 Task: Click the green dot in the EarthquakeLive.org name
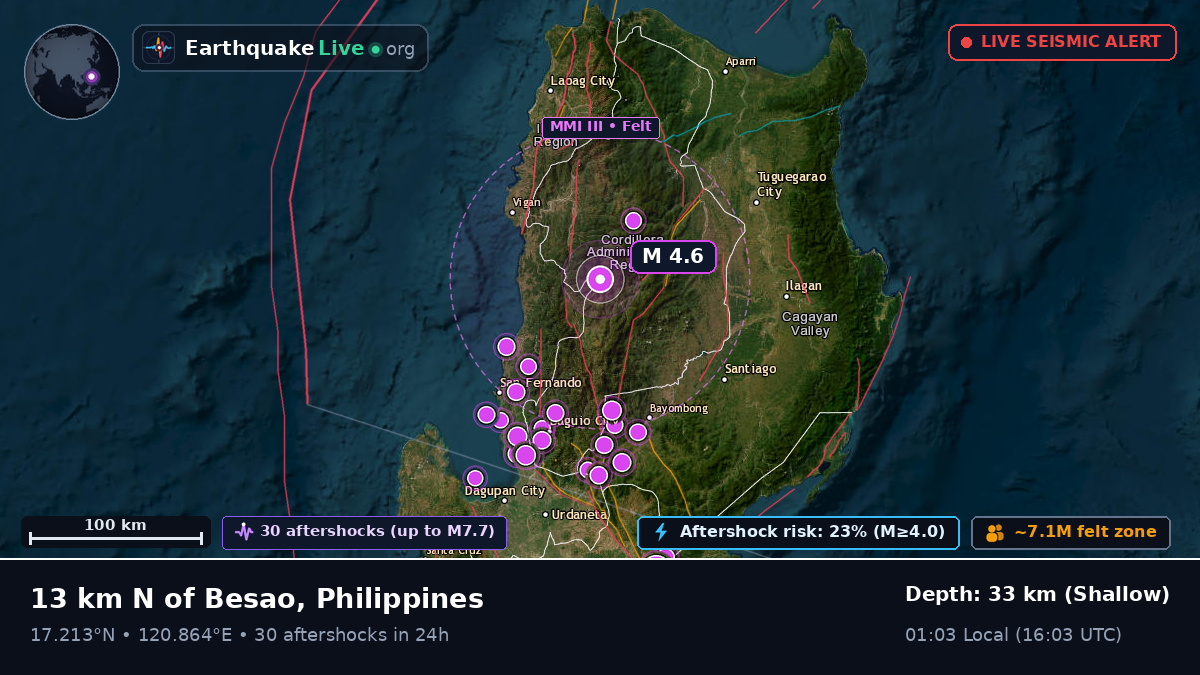(x=375, y=49)
